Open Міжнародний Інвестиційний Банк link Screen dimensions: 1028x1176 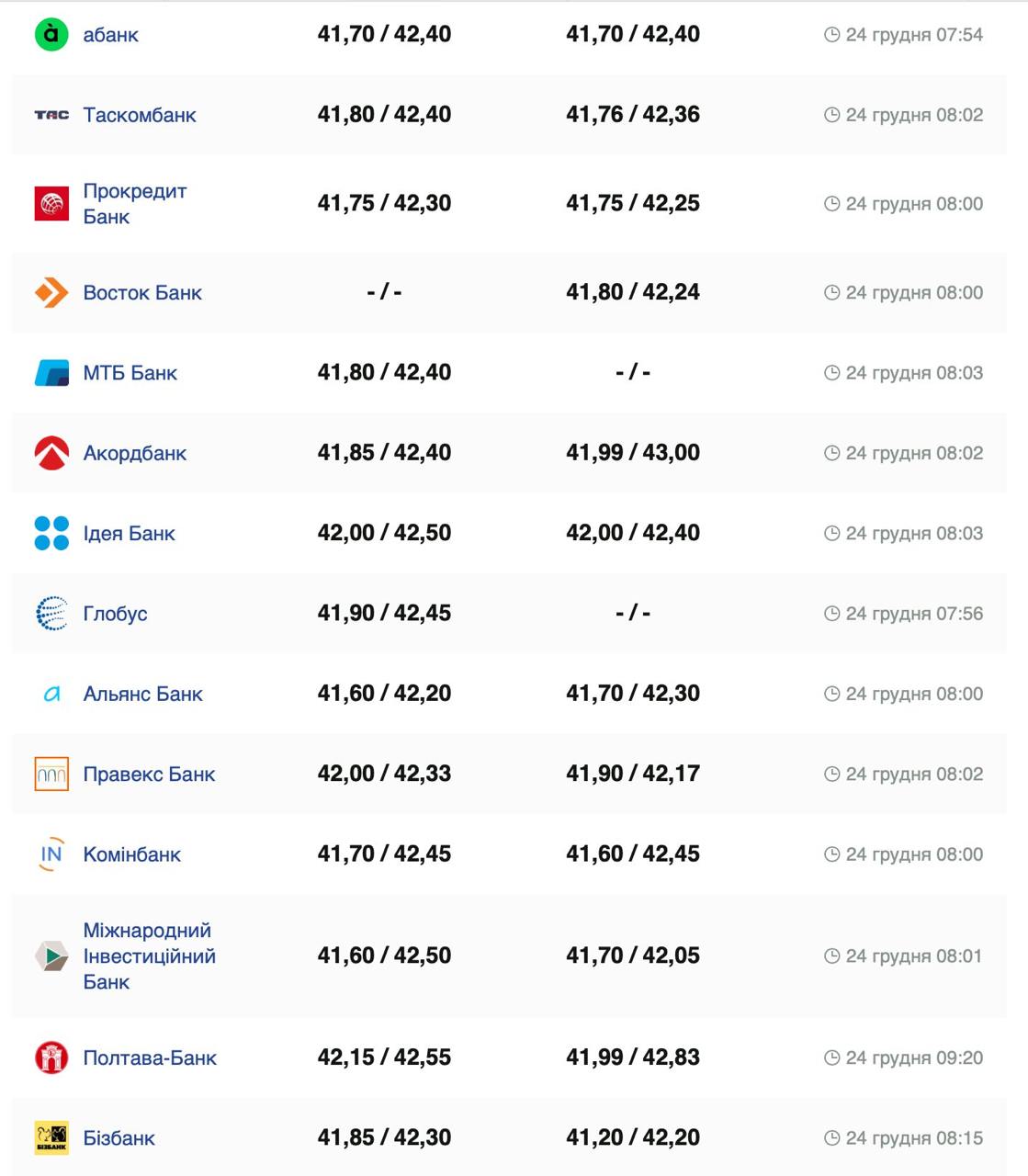tap(149, 956)
